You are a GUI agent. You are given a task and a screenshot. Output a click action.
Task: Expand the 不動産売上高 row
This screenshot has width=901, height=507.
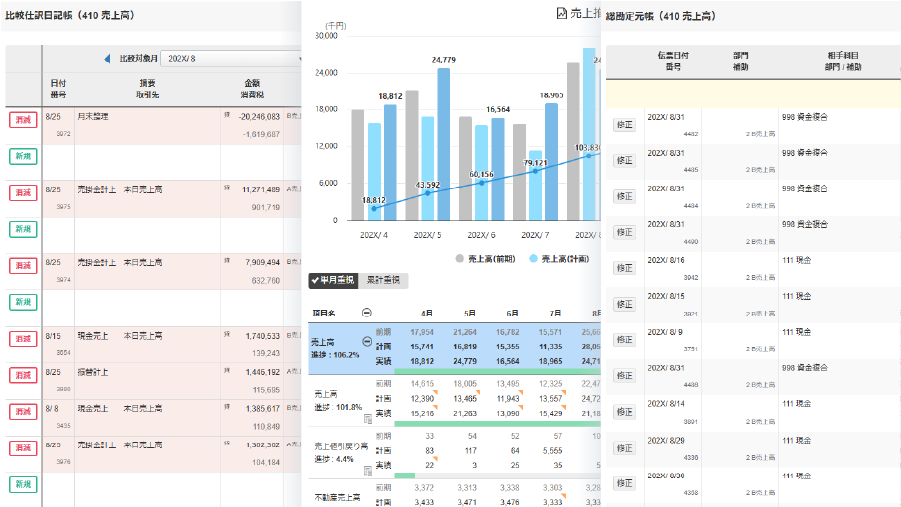point(335,497)
